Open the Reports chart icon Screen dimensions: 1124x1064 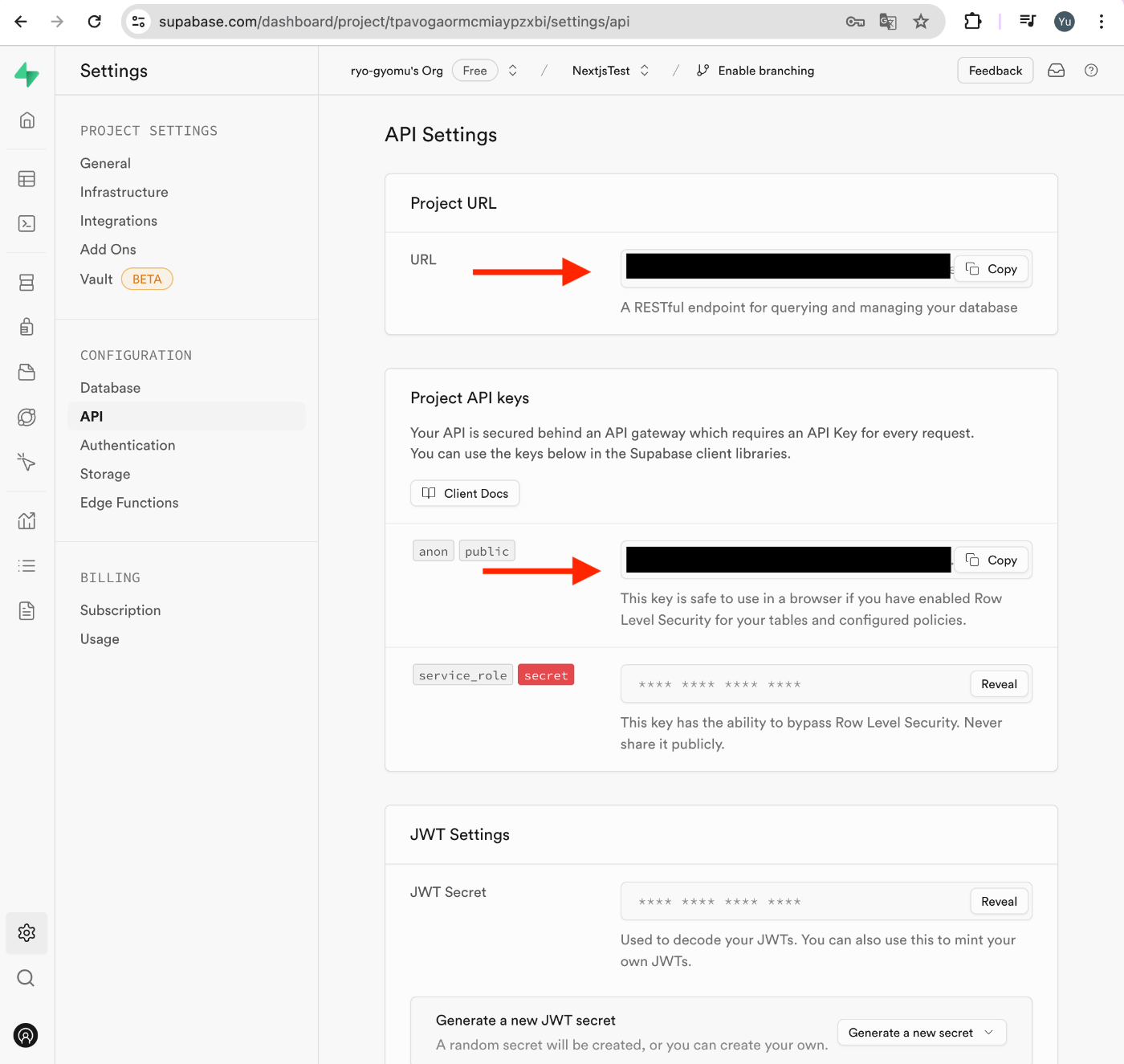26,520
